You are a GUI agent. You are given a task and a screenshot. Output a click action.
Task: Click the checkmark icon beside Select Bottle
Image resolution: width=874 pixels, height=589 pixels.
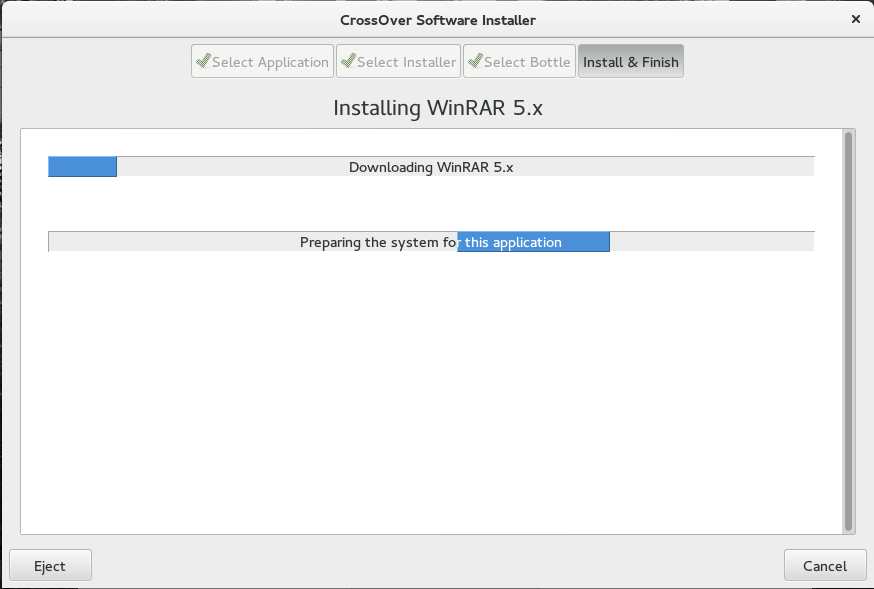coord(475,61)
